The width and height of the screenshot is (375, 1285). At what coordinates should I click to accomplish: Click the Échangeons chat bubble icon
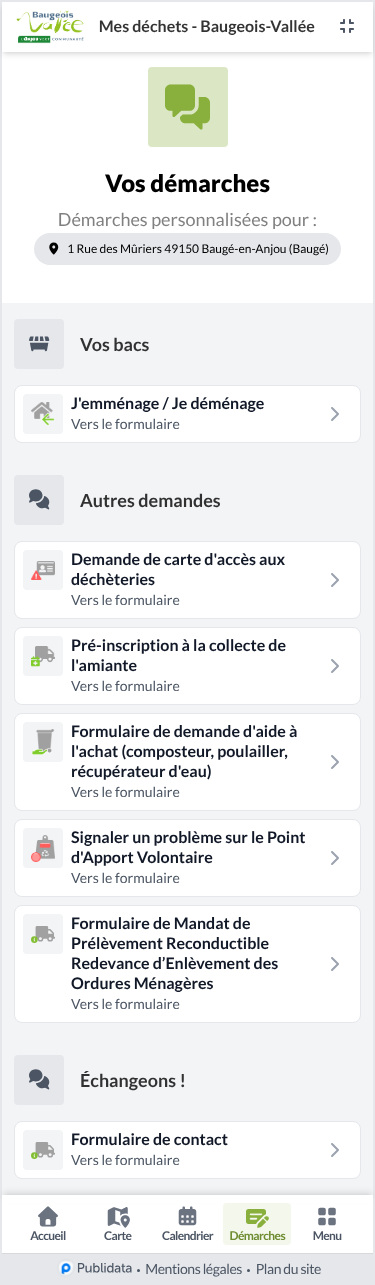click(x=39, y=1080)
